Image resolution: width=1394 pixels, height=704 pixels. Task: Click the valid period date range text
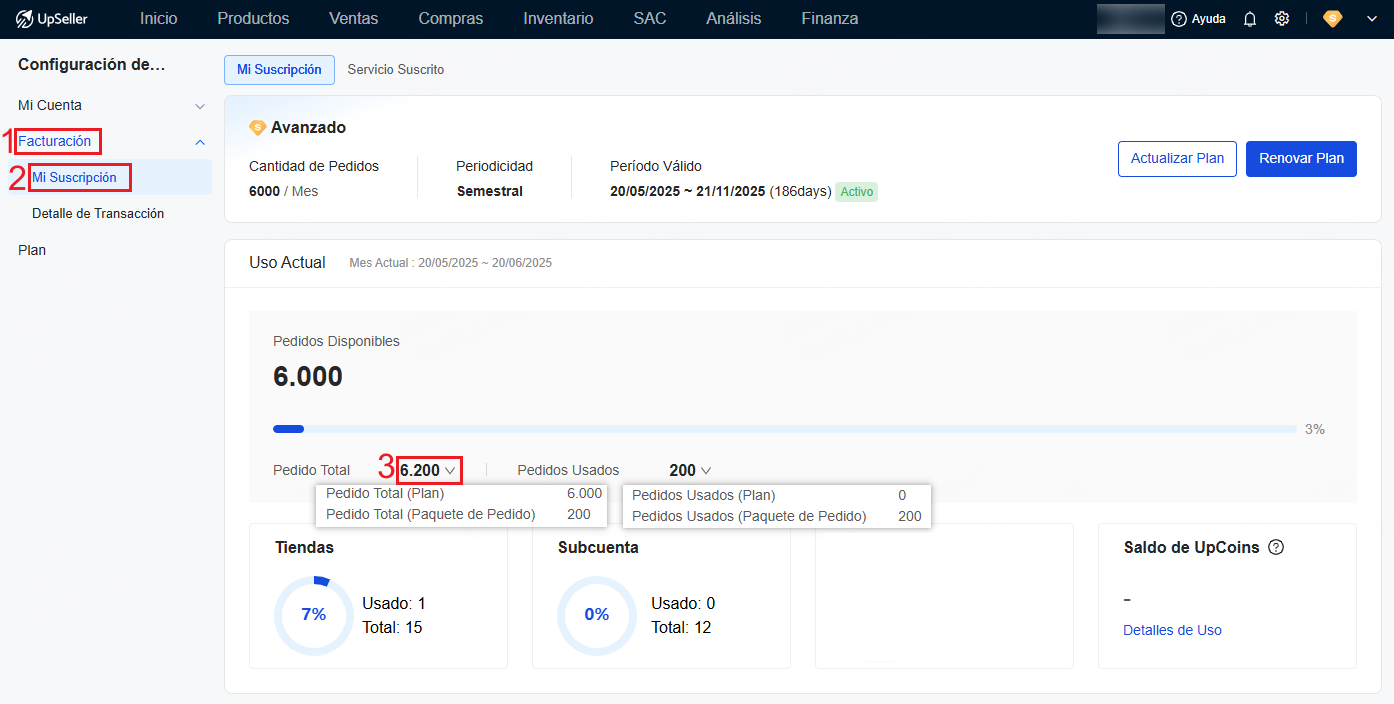click(720, 191)
